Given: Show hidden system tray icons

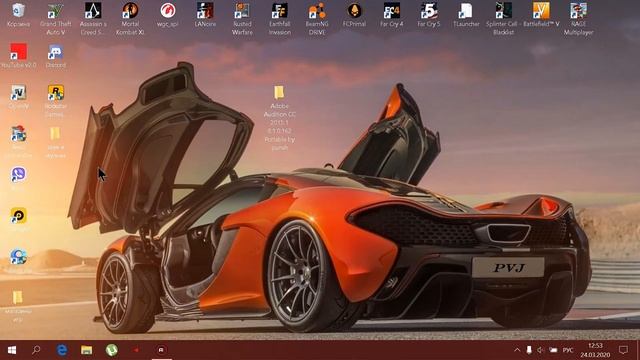Looking at the screenshot, I should 517,350.
